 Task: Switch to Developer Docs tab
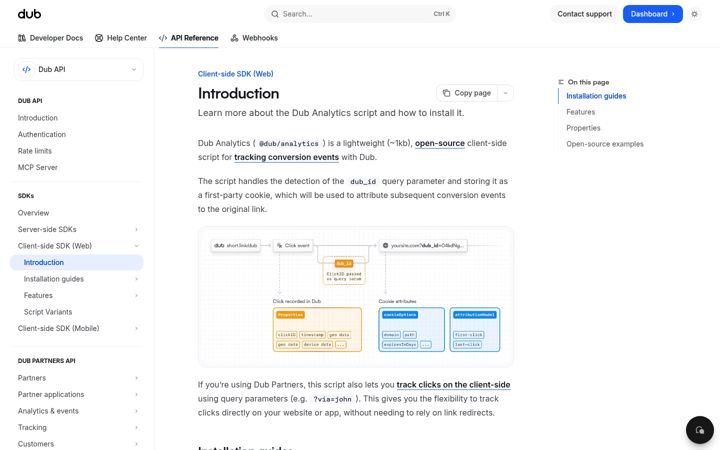pos(51,38)
